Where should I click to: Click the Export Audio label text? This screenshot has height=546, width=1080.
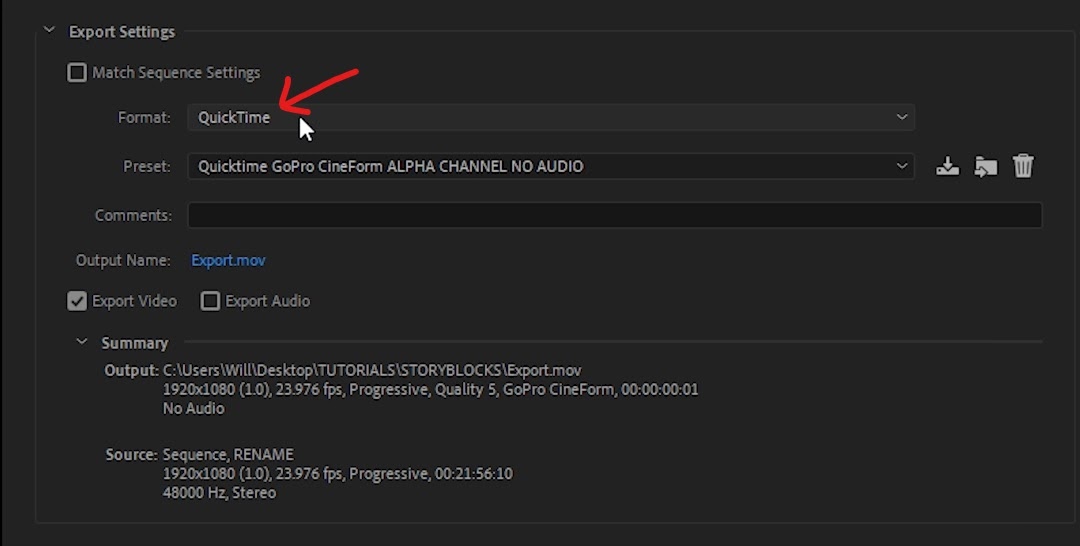(267, 301)
